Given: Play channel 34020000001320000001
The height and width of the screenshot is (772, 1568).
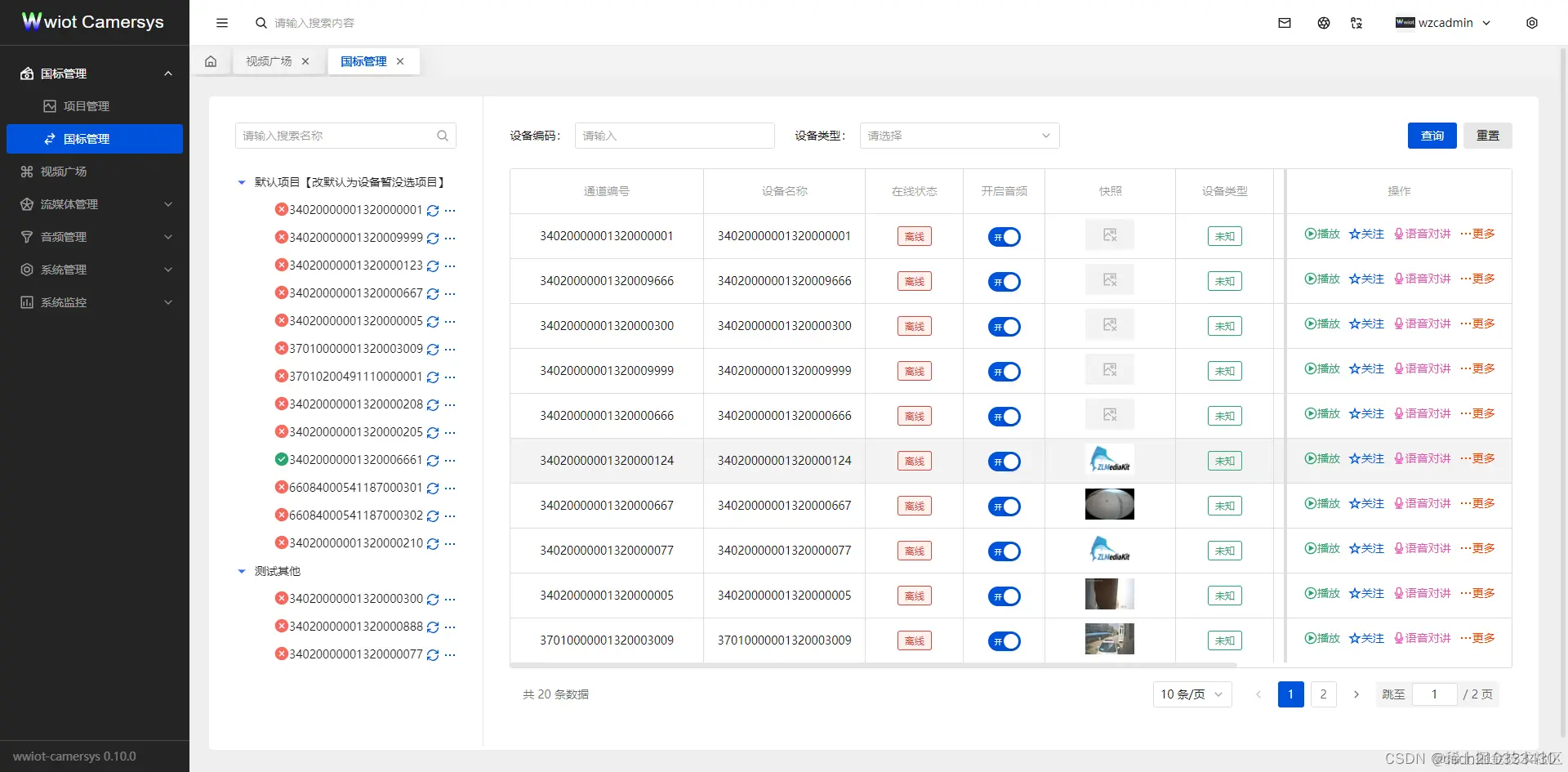Looking at the screenshot, I should (1322, 234).
